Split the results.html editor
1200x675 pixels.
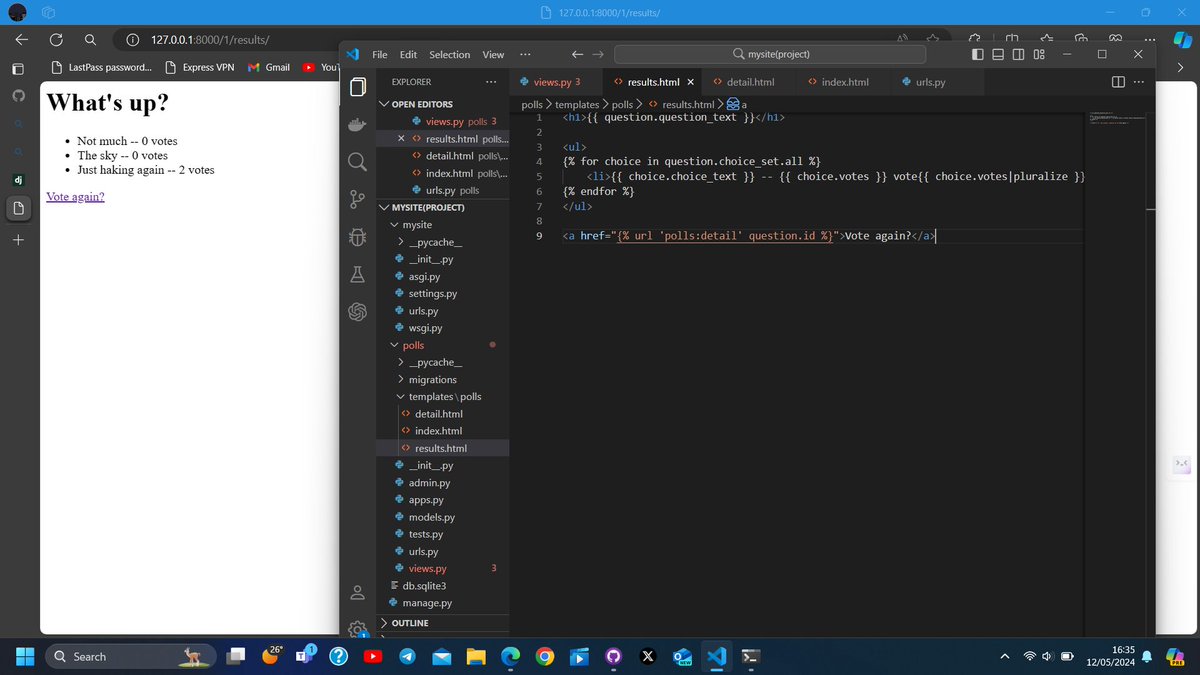pos(1116,81)
